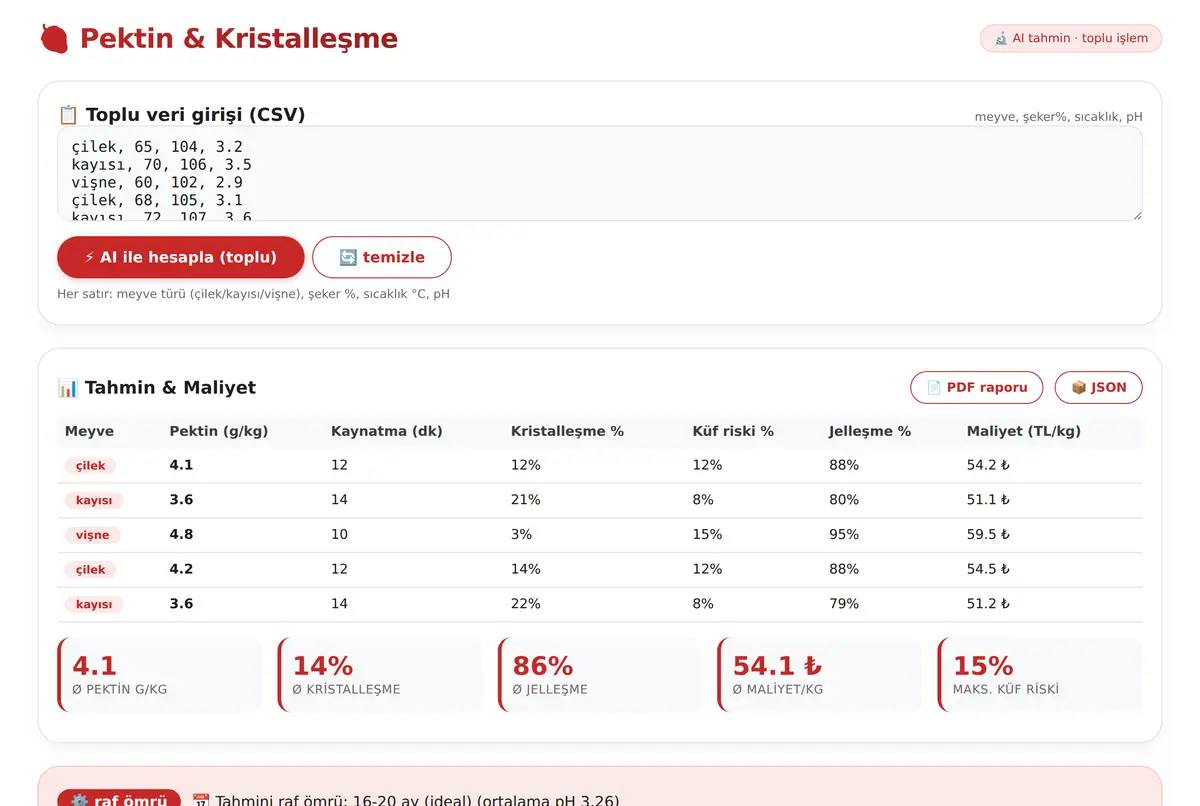
Task: Open the Ø PEKTİN G/KG summary card
Action: pyautogui.click(x=160, y=675)
